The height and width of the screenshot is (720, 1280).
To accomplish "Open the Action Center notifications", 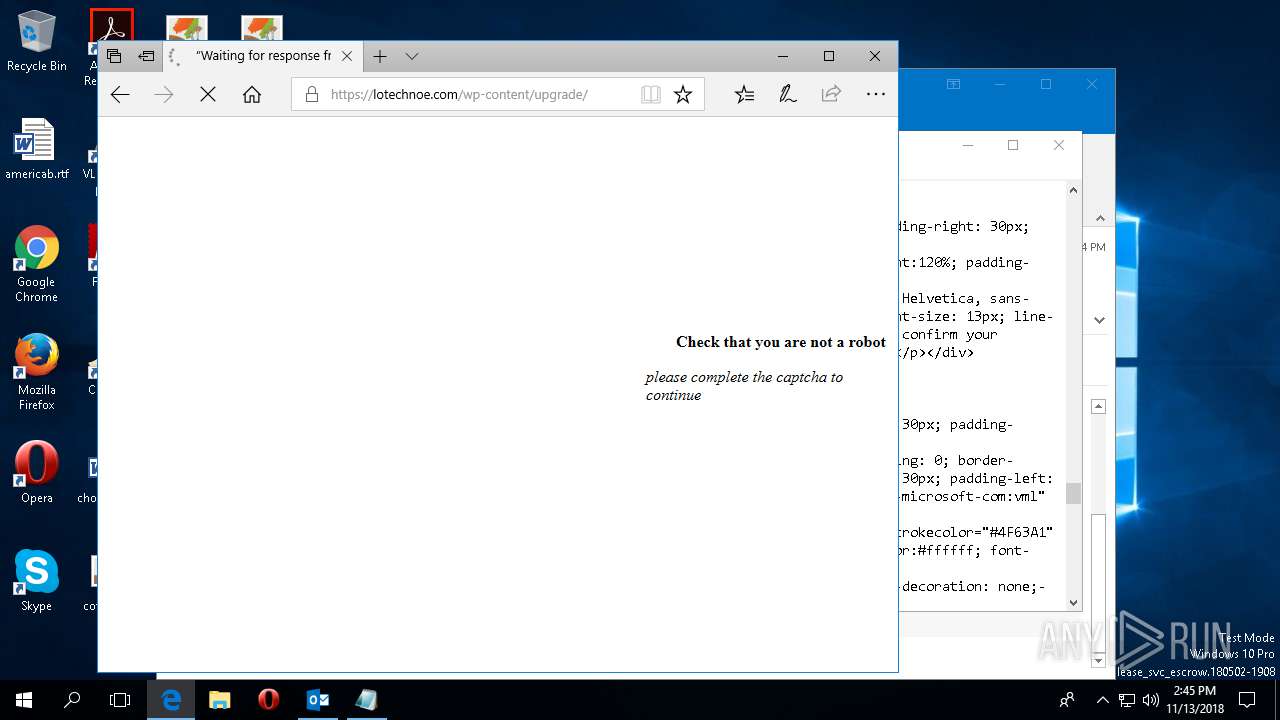I will pyautogui.click(x=1248, y=700).
